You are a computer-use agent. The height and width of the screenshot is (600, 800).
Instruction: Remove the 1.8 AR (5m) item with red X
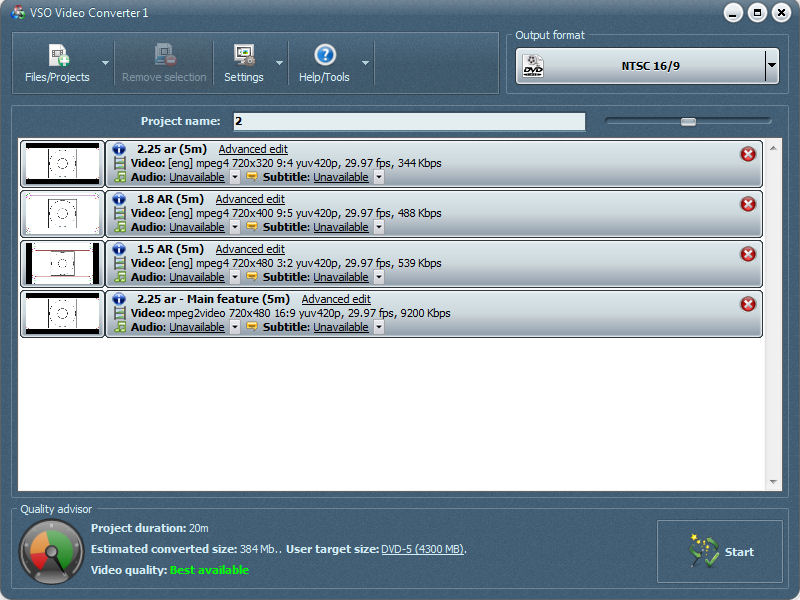[x=748, y=204]
